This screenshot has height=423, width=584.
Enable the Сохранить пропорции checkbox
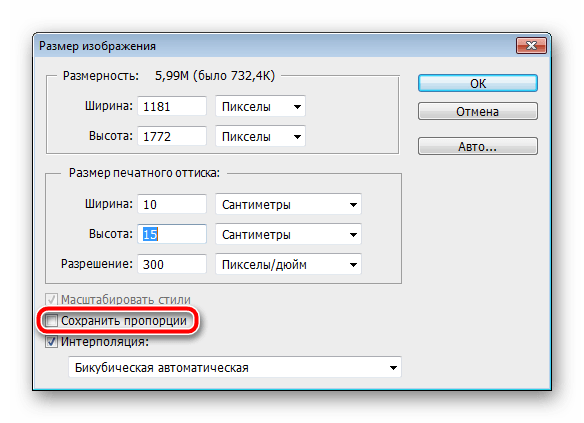(x=51, y=321)
